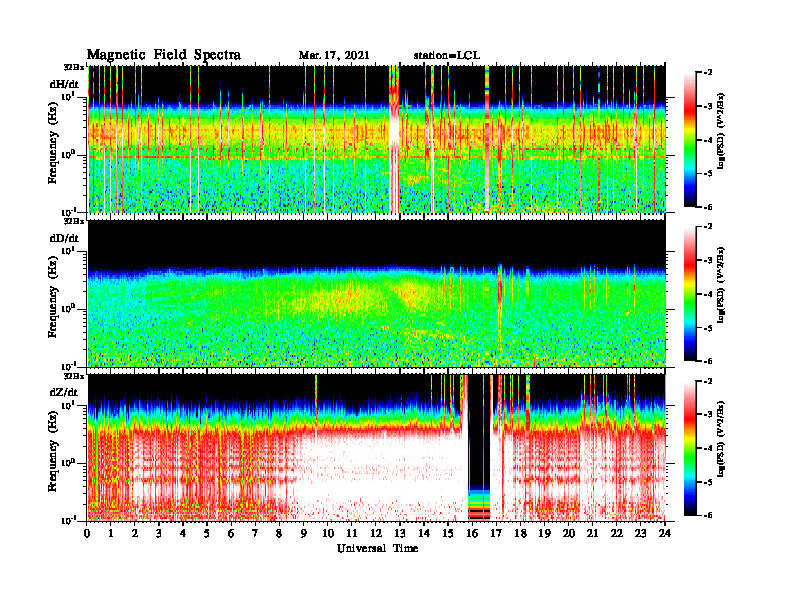Select the date "Mar. 17, 2021"
This screenshot has height=612, width=792.
click(x=334, y=56)
